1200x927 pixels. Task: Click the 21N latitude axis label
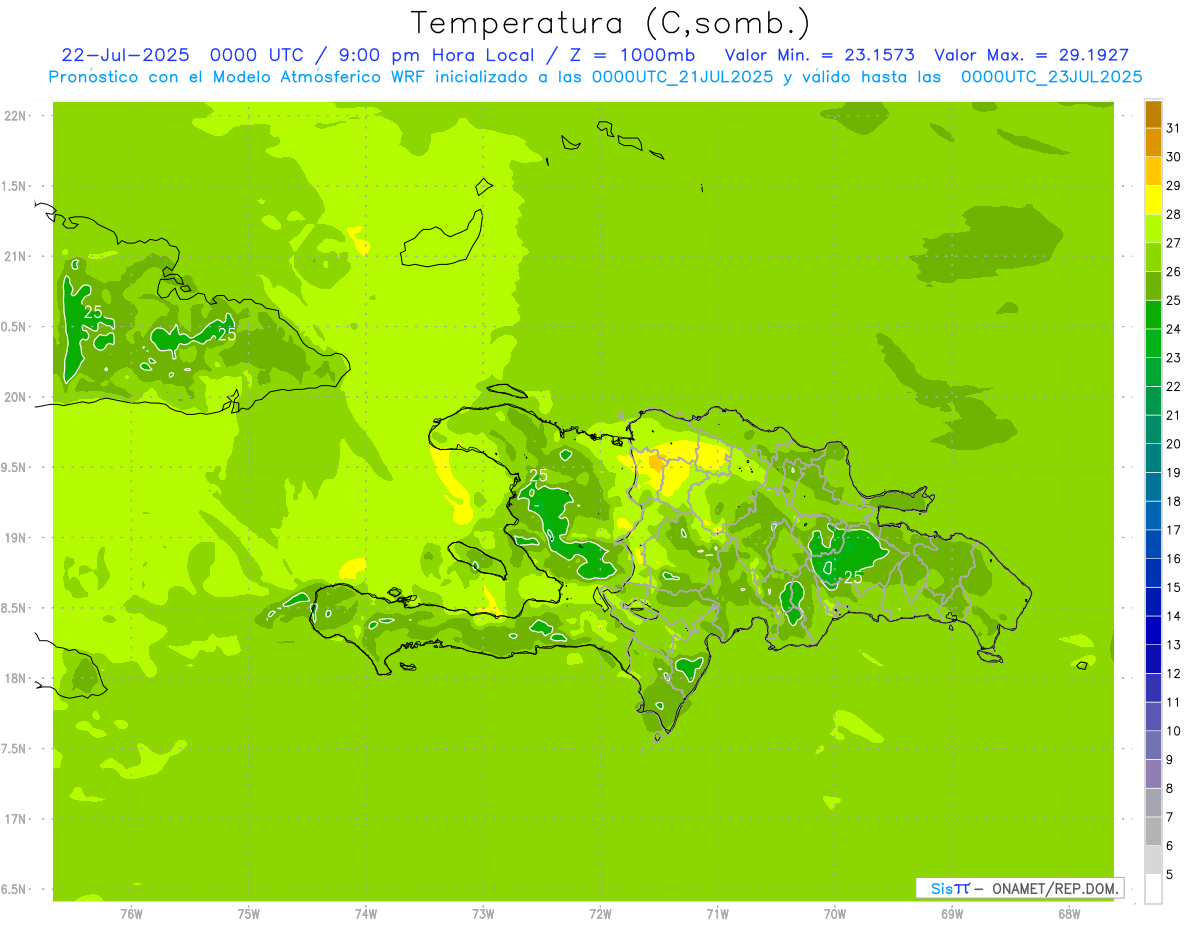15,256
